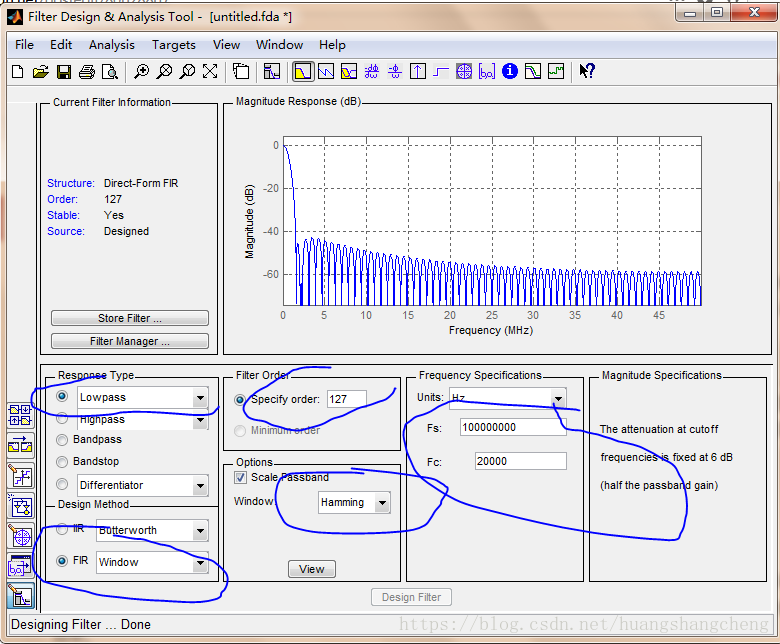The height and width of the screenshot is (644, 780).
Task: Select the Zoom X-axis magnifier tool
Action: pyautogui.click(x=164, y=72)
